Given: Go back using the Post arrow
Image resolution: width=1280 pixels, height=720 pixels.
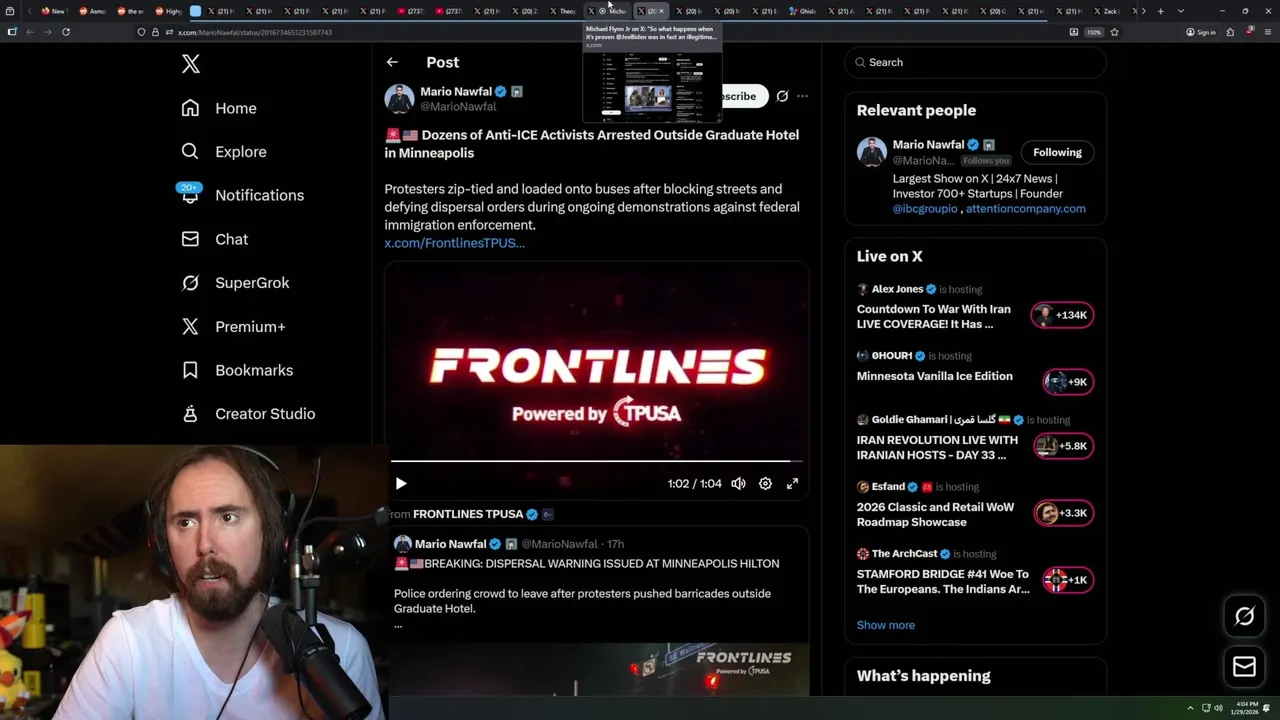Looking at the screenshot, I should (392, 62).
